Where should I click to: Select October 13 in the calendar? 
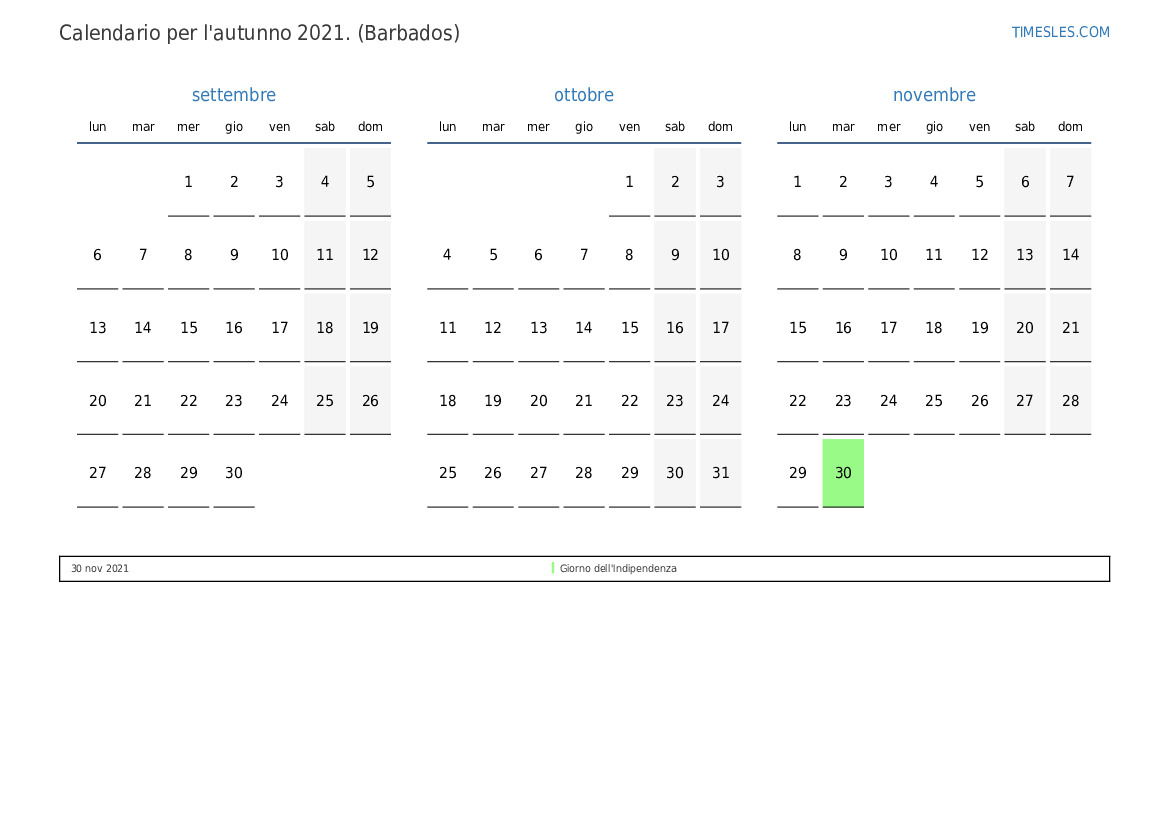[x=538, y=327]
